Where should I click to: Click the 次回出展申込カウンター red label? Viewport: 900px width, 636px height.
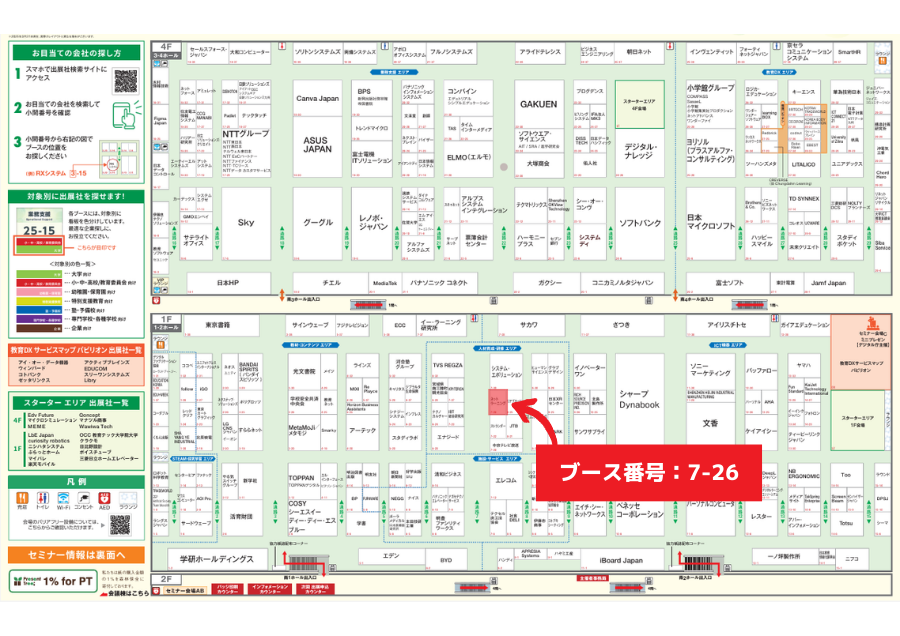pyautogui.click(x=315, y=589)
